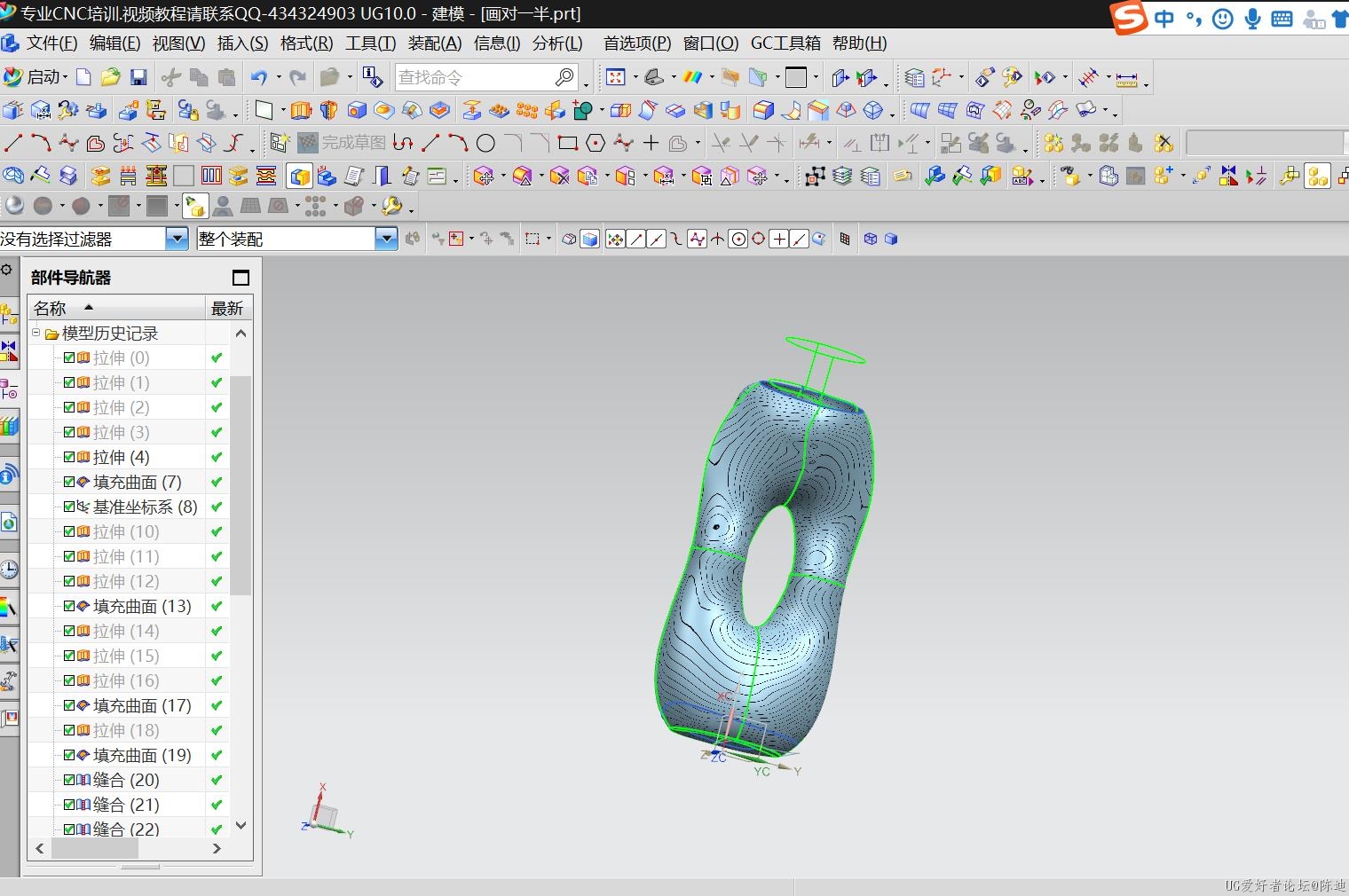
Task: Click the WCS orientation icon
Action: tap(942, 77)
